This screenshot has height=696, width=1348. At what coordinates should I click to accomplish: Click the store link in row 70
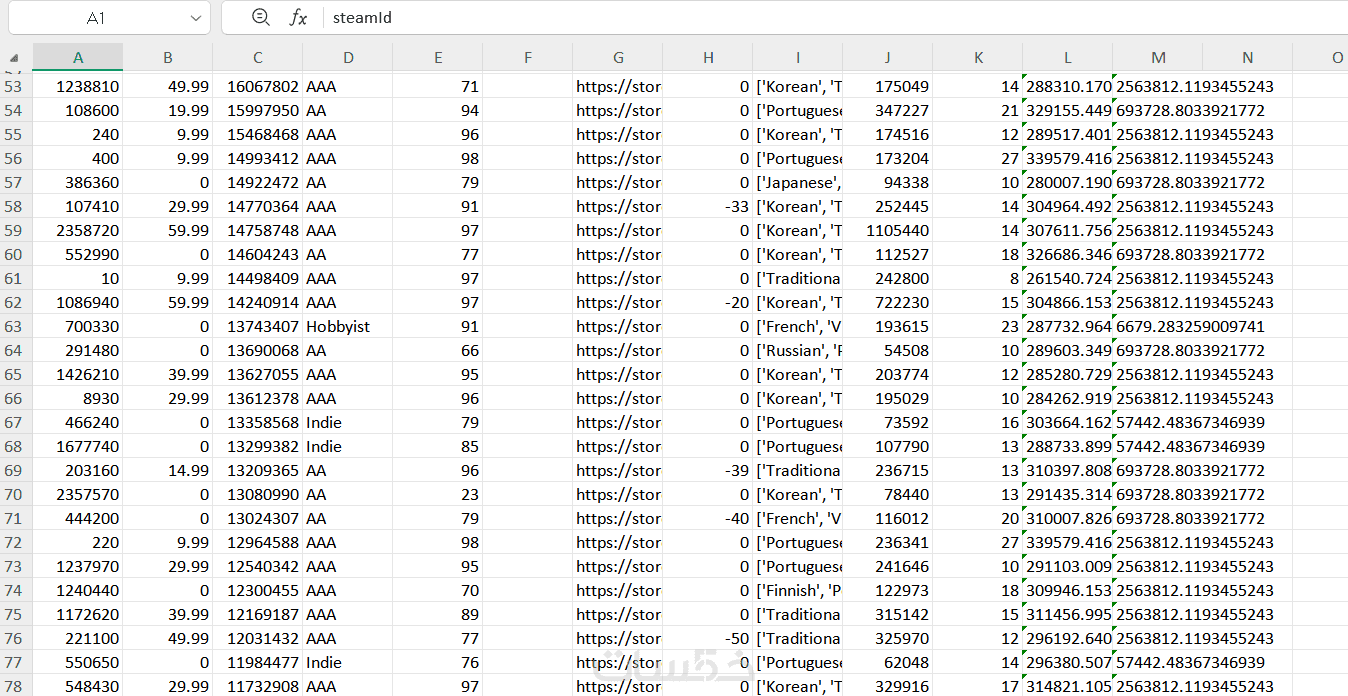[x=618, y=495]
